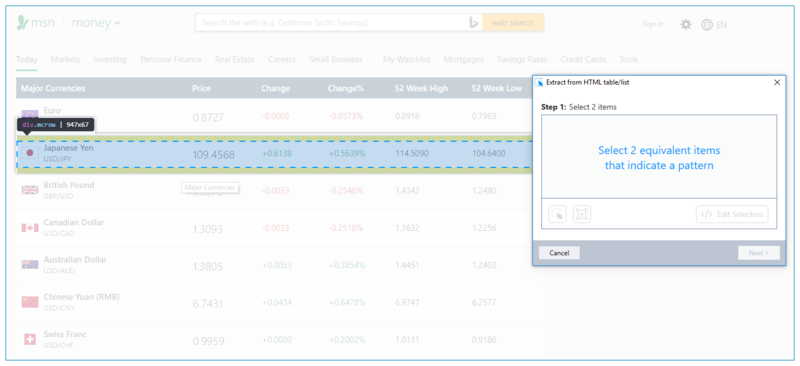Open the Real Estate tab
The width and height of the screenshot is (800, 366).
pyautogui.click(x=235, y=59)
